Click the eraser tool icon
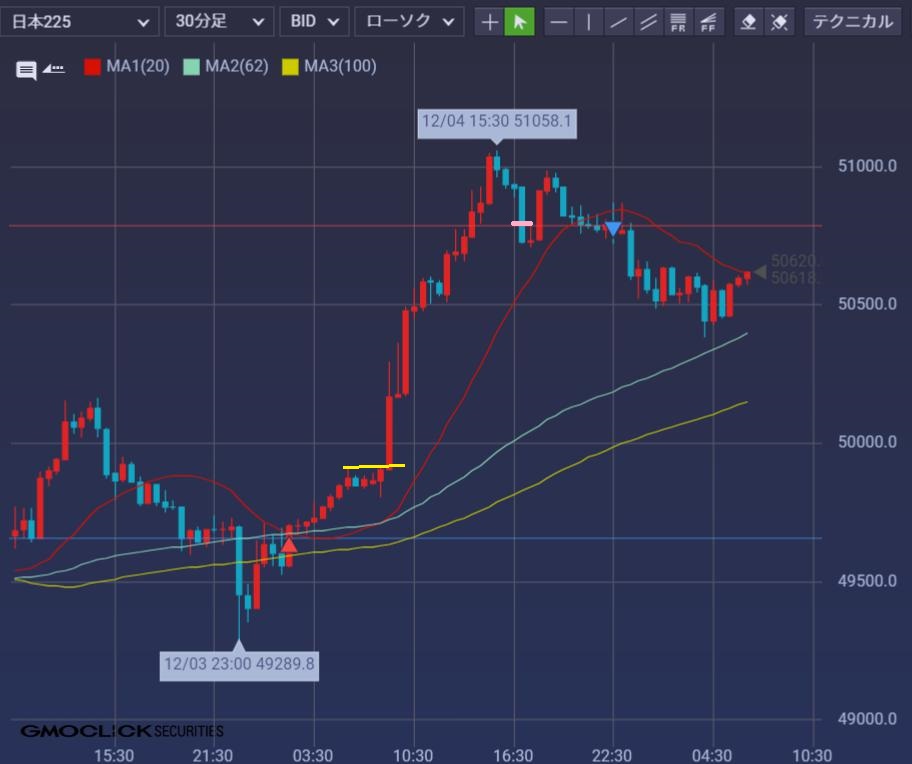The width and height of the screenshot is (912, 764). [x=748, y=22]
